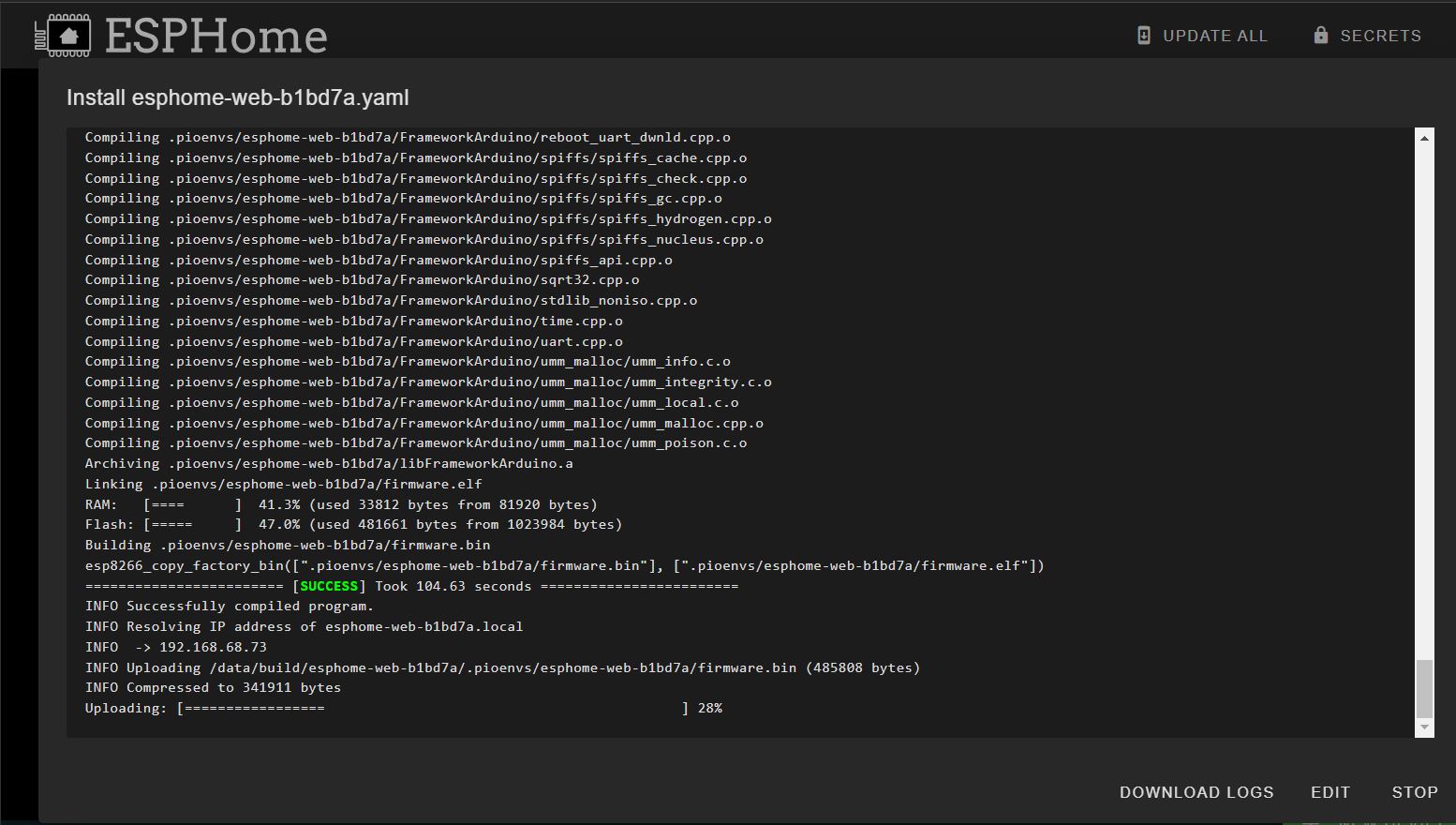
Task: Click the stdlib_noniso.cpp.o compile line
Action: tap(392, 301)
